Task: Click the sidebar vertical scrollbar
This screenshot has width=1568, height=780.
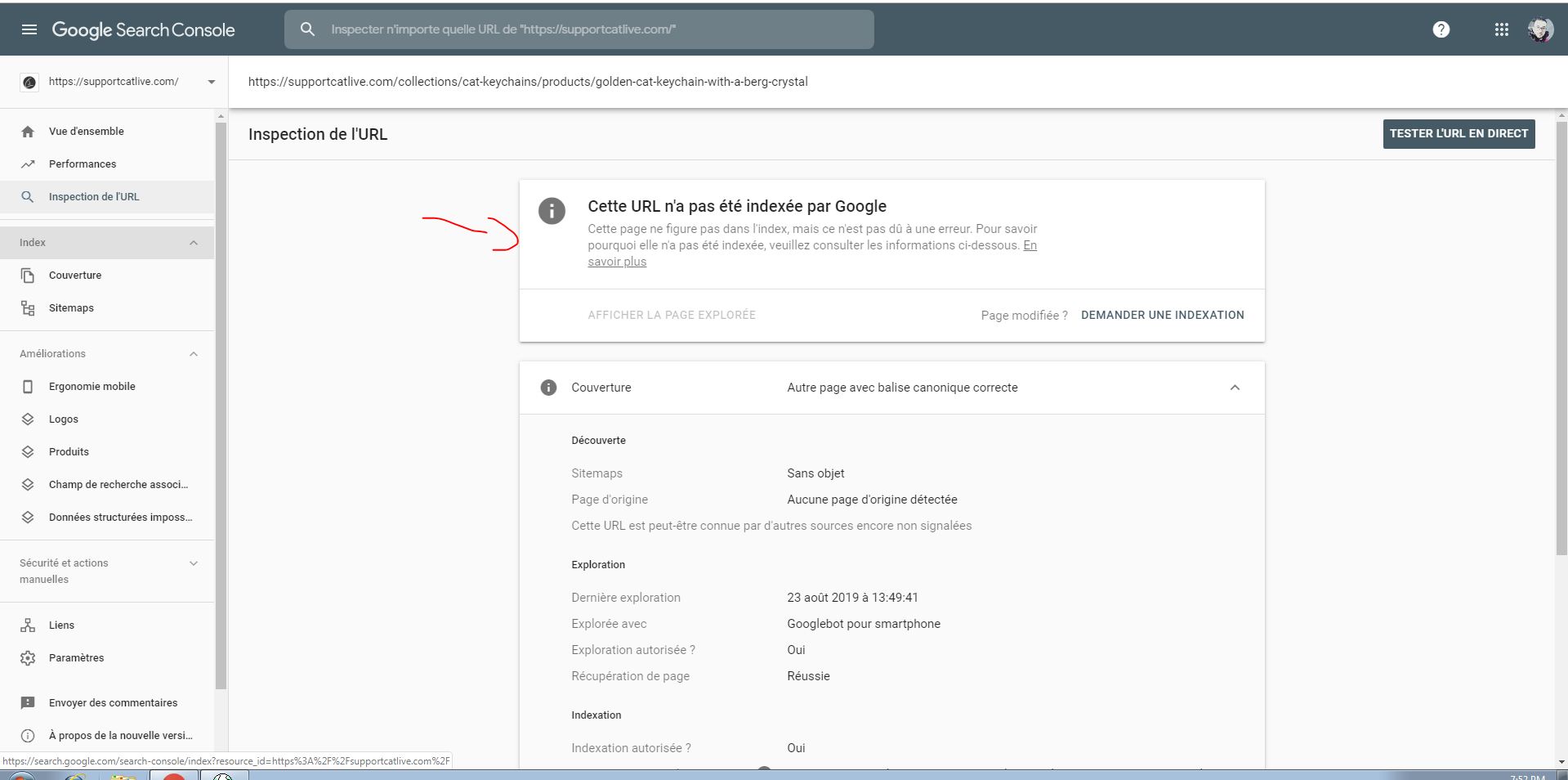Action: [221, 405]
